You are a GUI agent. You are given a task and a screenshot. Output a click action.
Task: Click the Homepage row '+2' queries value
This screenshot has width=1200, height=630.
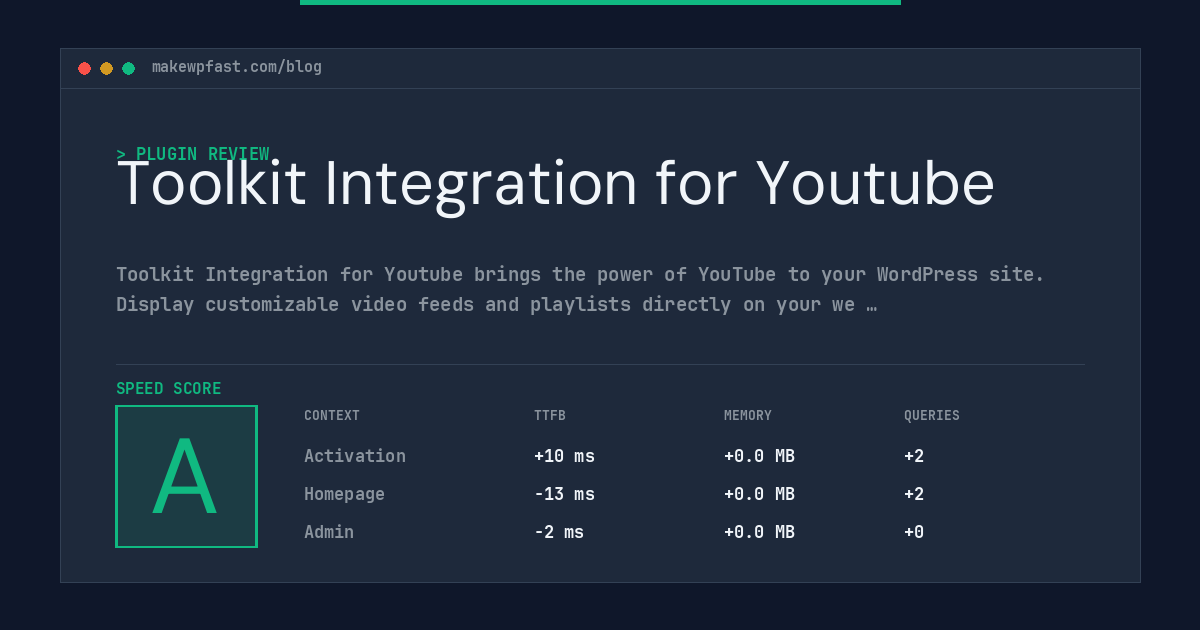[914, 494]
